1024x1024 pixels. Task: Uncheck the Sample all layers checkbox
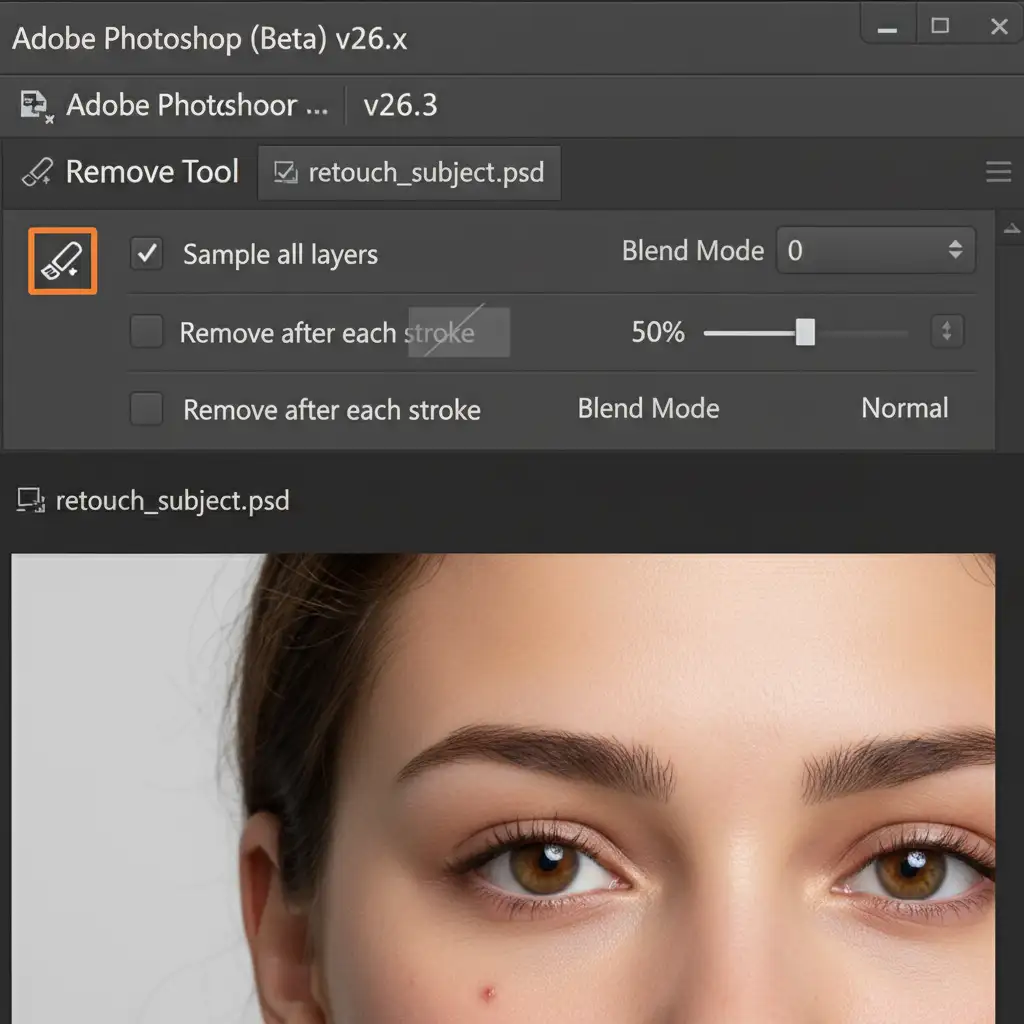(x=147, y=254)
